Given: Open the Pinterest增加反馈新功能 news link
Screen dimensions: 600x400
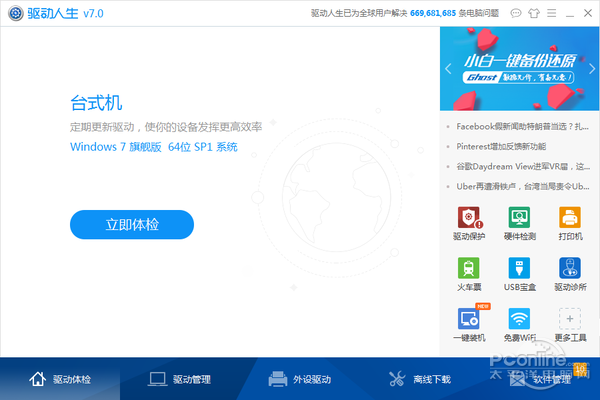Looking at the screenshot, I should point(501,146).
